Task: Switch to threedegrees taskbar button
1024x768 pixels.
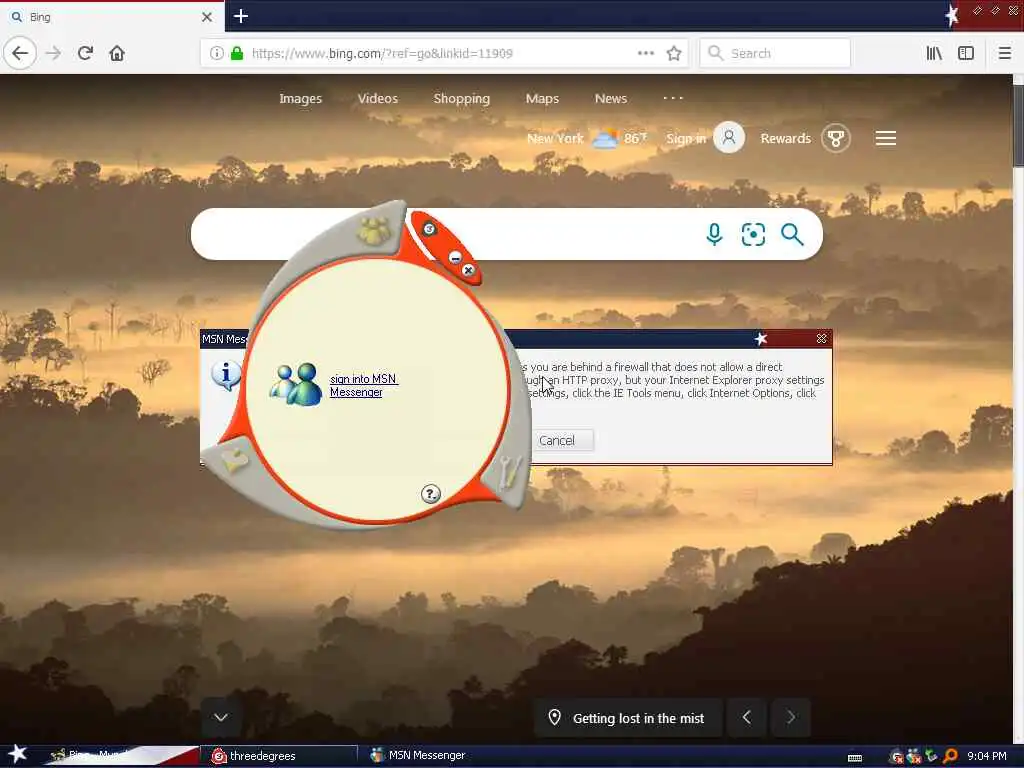Action: pos(279,756)
